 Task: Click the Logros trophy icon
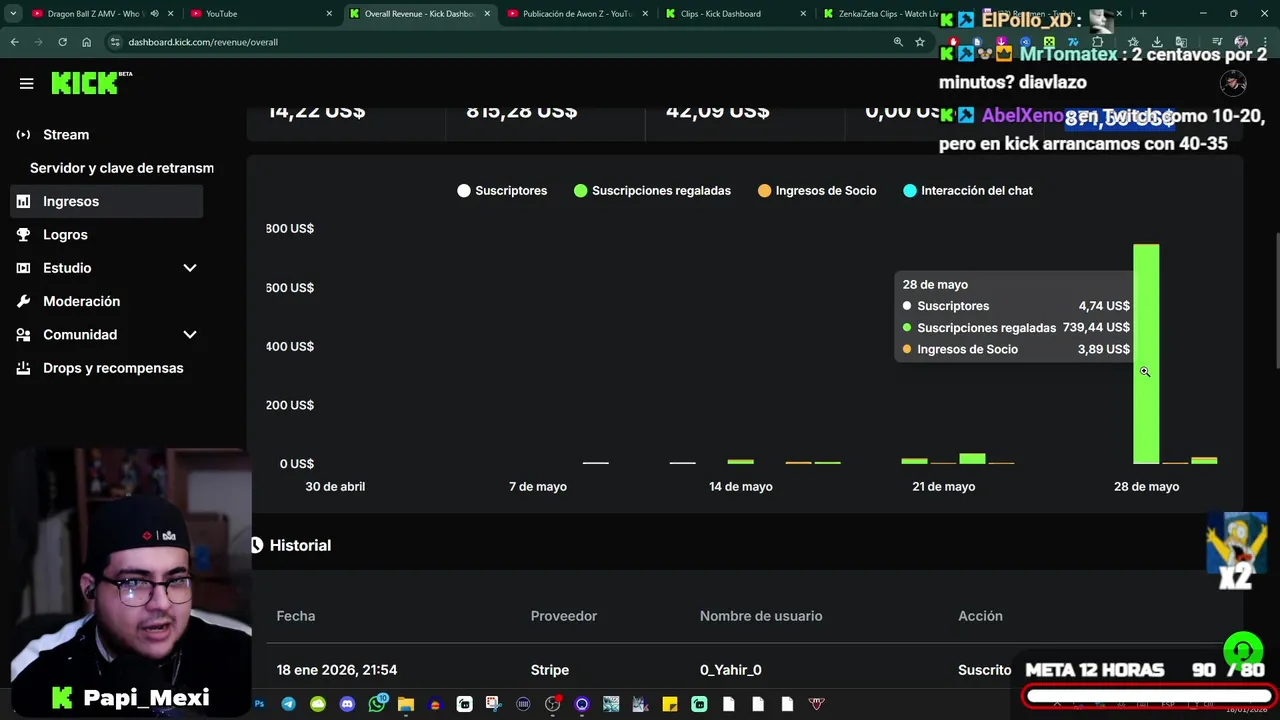click(x=23, y=234)
